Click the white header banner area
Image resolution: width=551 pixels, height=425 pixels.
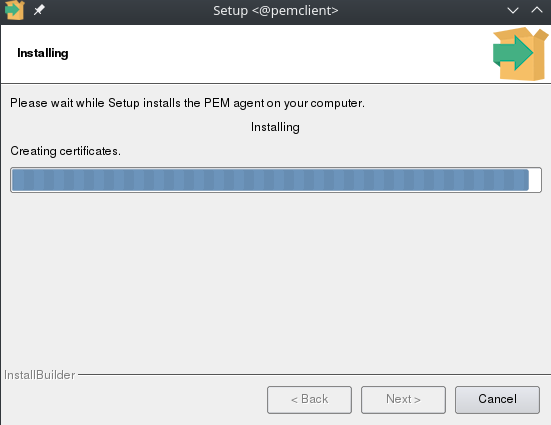pyautogui.click(x=276, y=54)
